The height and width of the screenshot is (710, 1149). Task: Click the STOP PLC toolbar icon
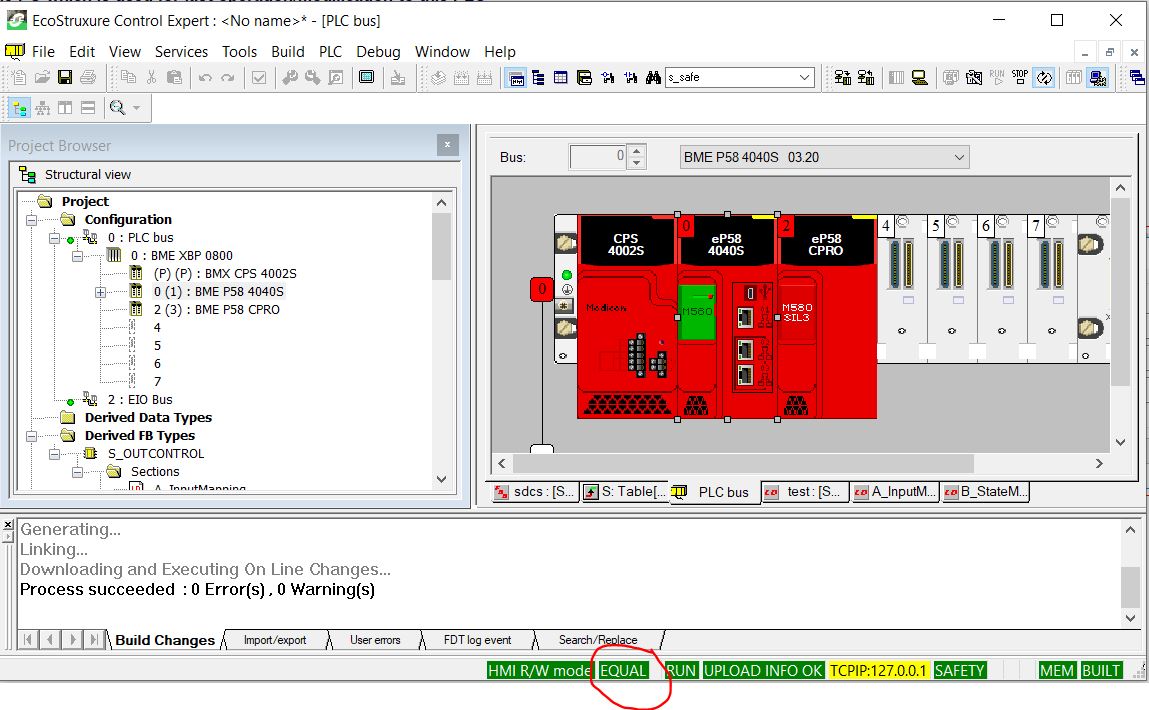1020,77
